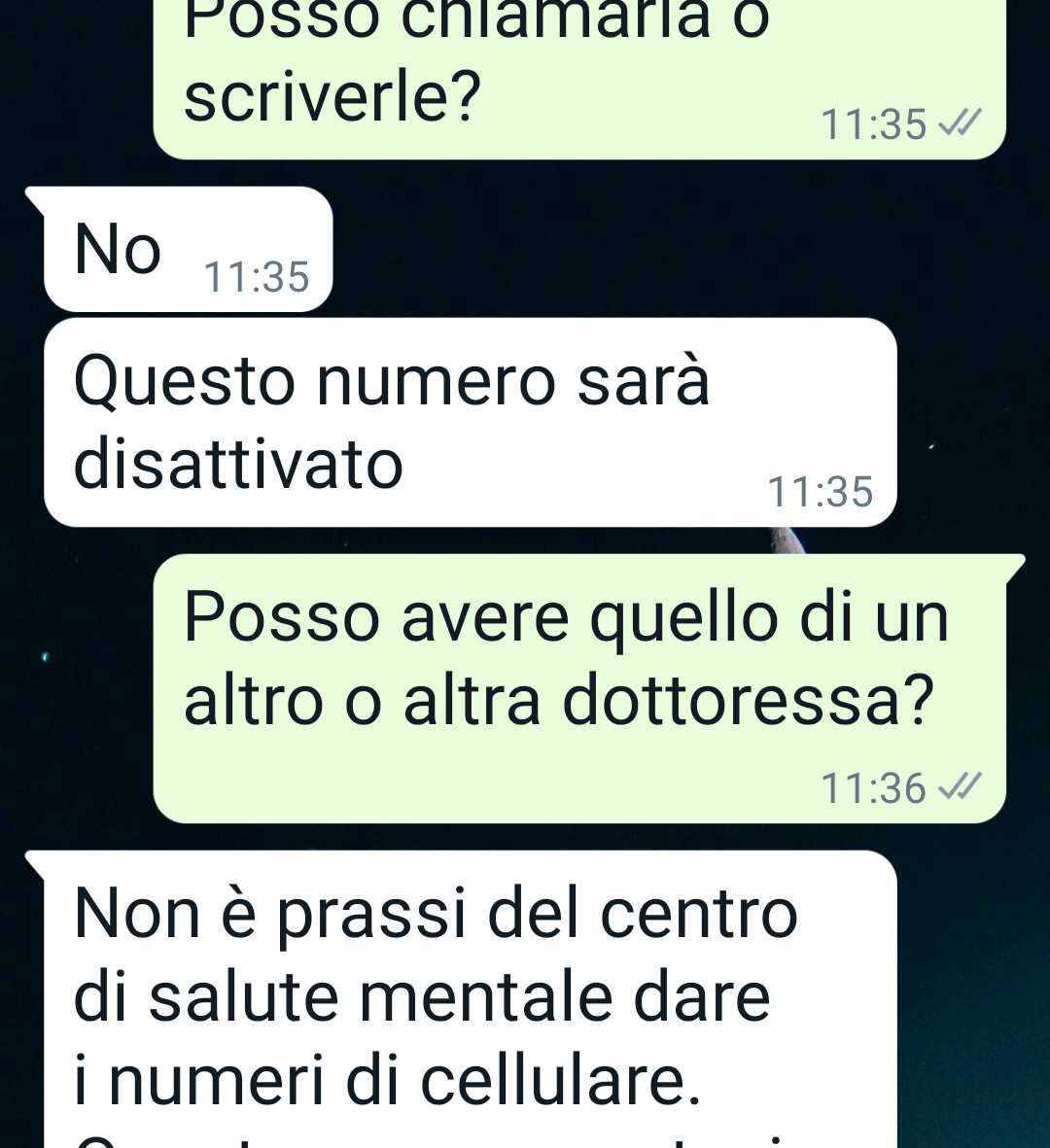Select the 'Posso avere quello di un altro' message
Screen dimensions: 1050x1148
pyautogui.click(x=579, y=688)
